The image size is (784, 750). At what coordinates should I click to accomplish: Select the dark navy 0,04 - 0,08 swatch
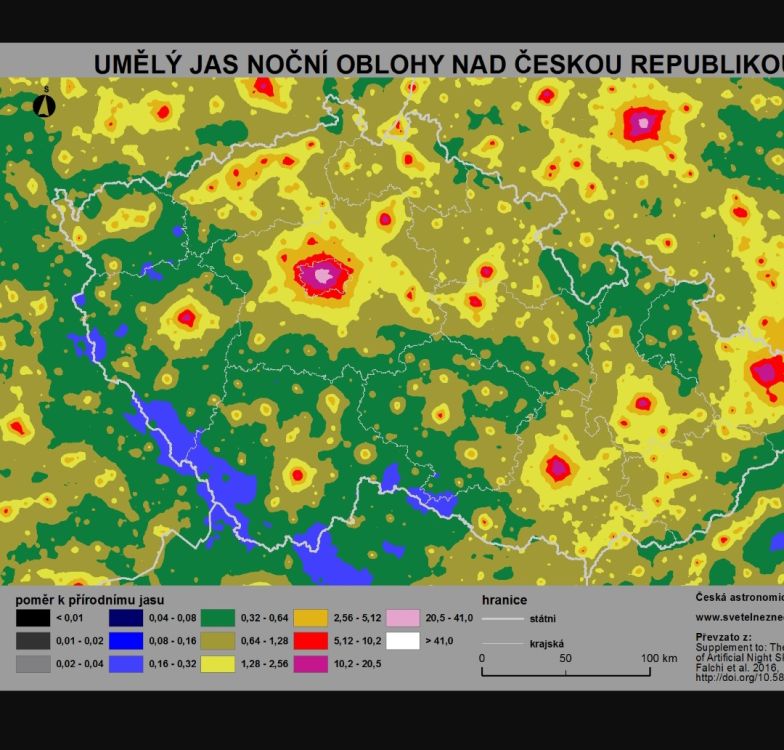click(x=129, y=618)
